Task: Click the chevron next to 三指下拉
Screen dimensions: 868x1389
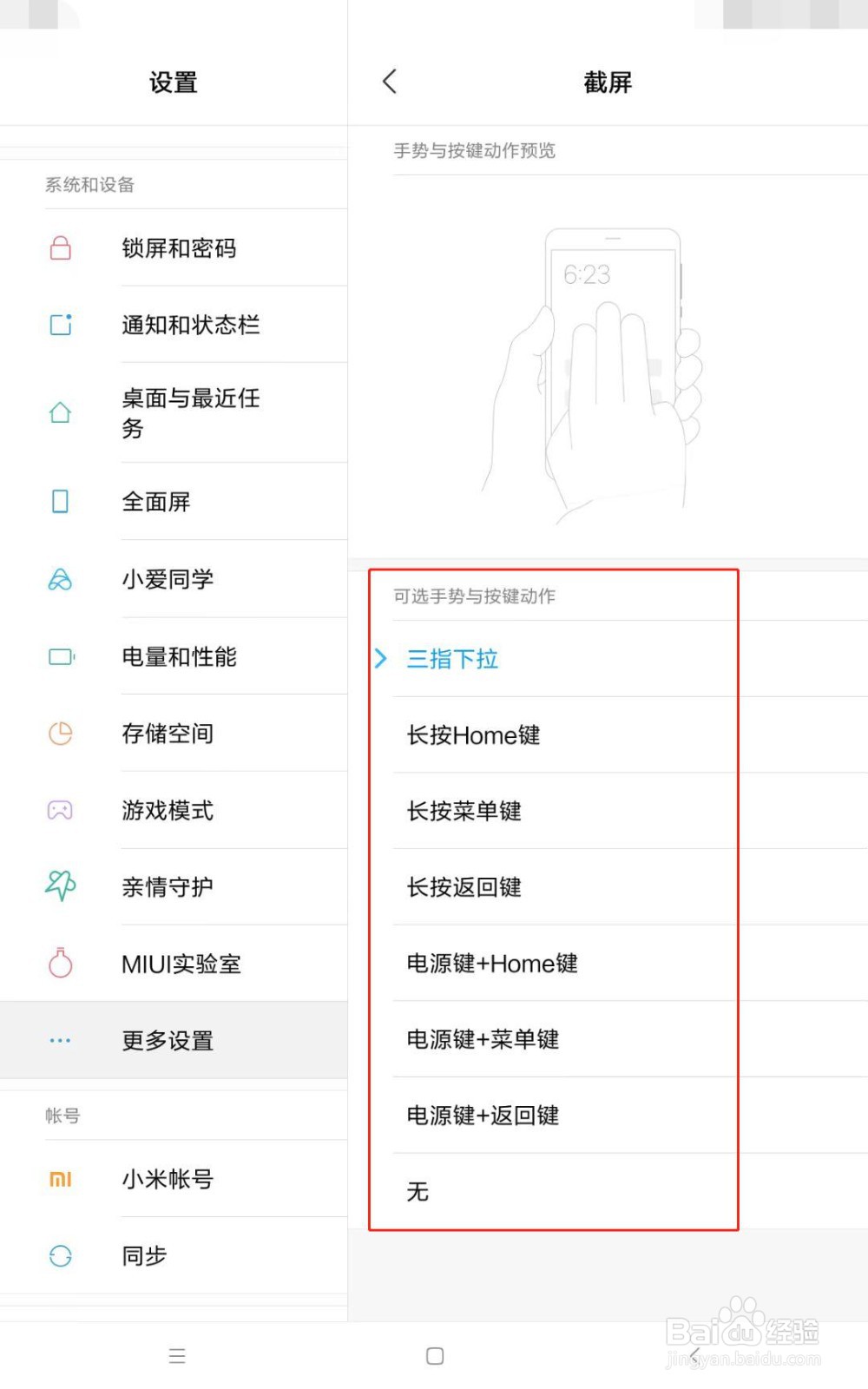Action: coord(380,660)
